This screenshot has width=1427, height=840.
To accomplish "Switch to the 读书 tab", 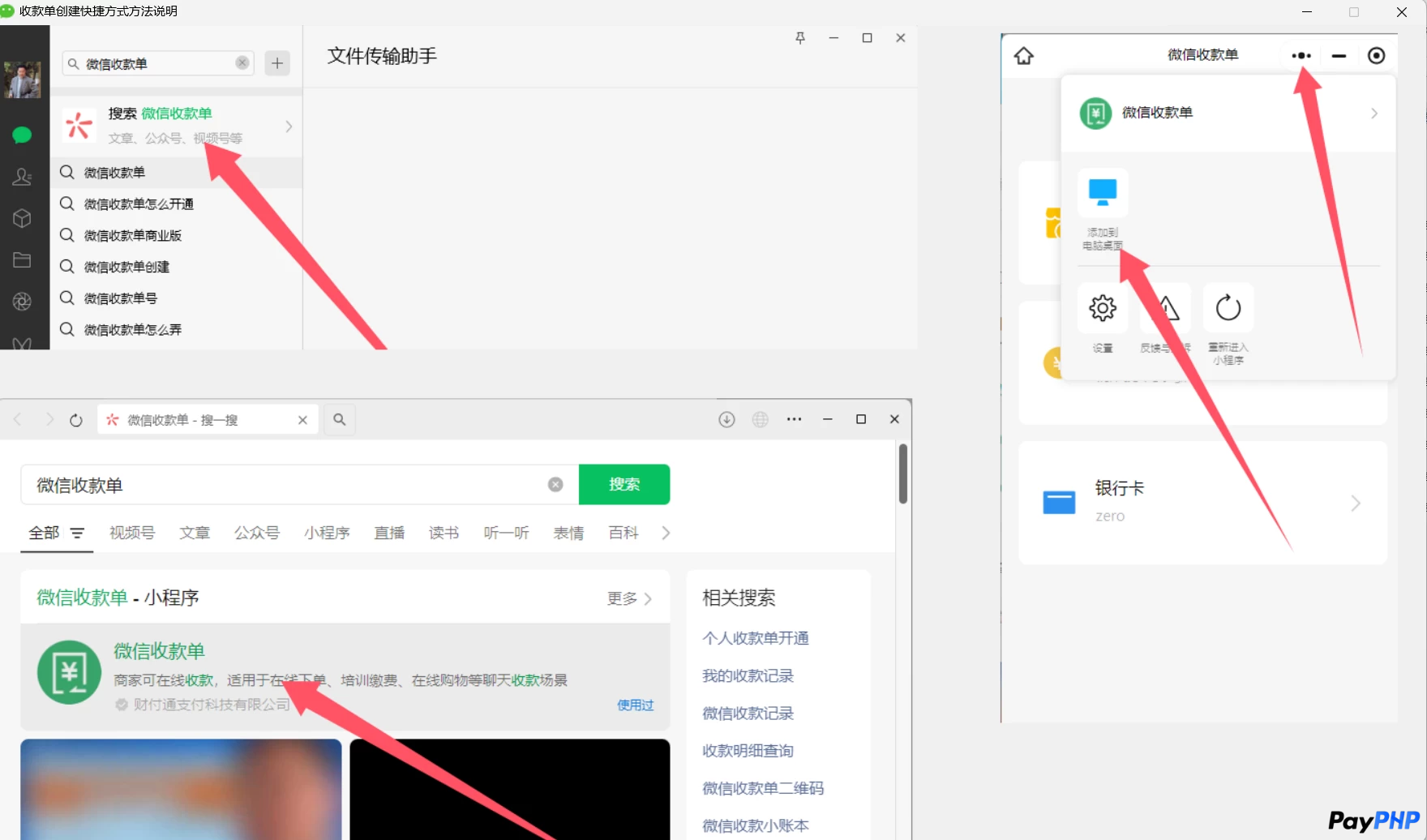I will (x=444, y=533).
